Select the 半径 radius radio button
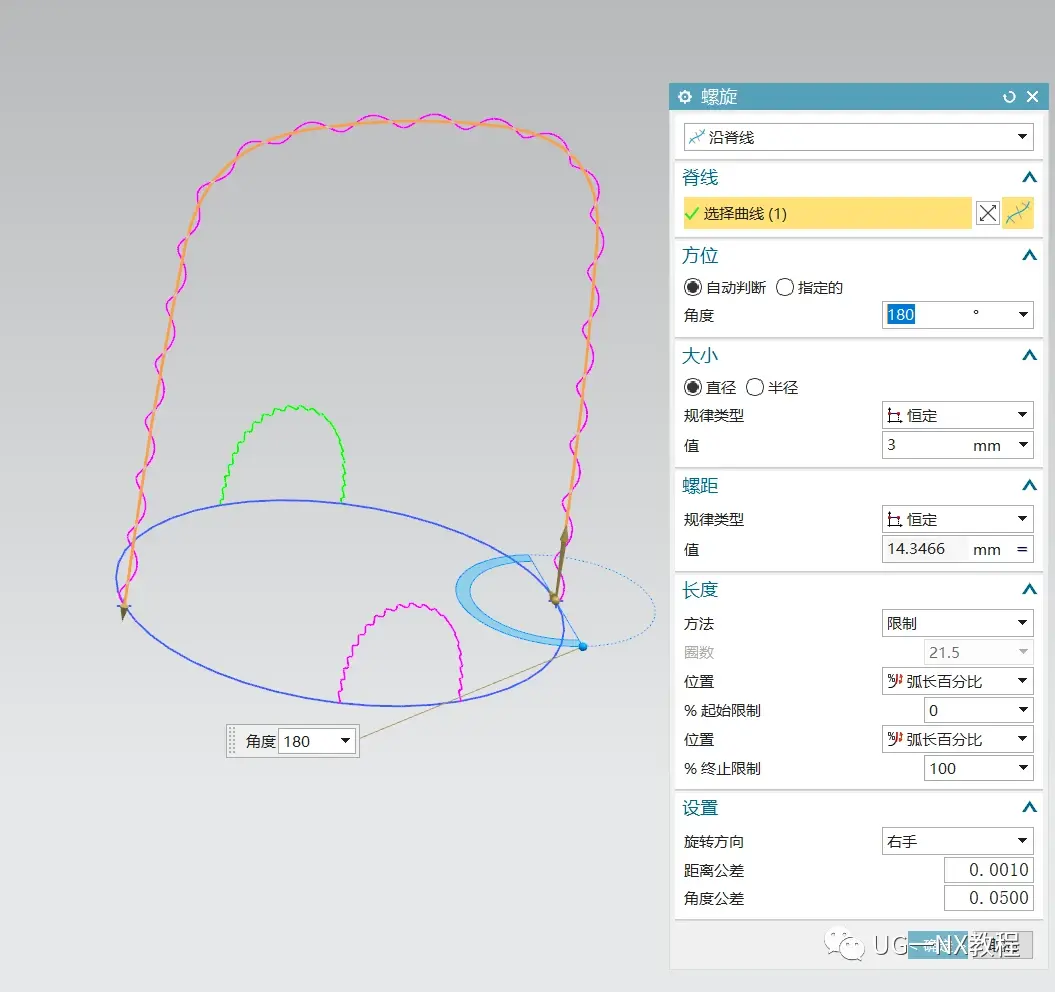1055x992 pixels. (755, 387)
